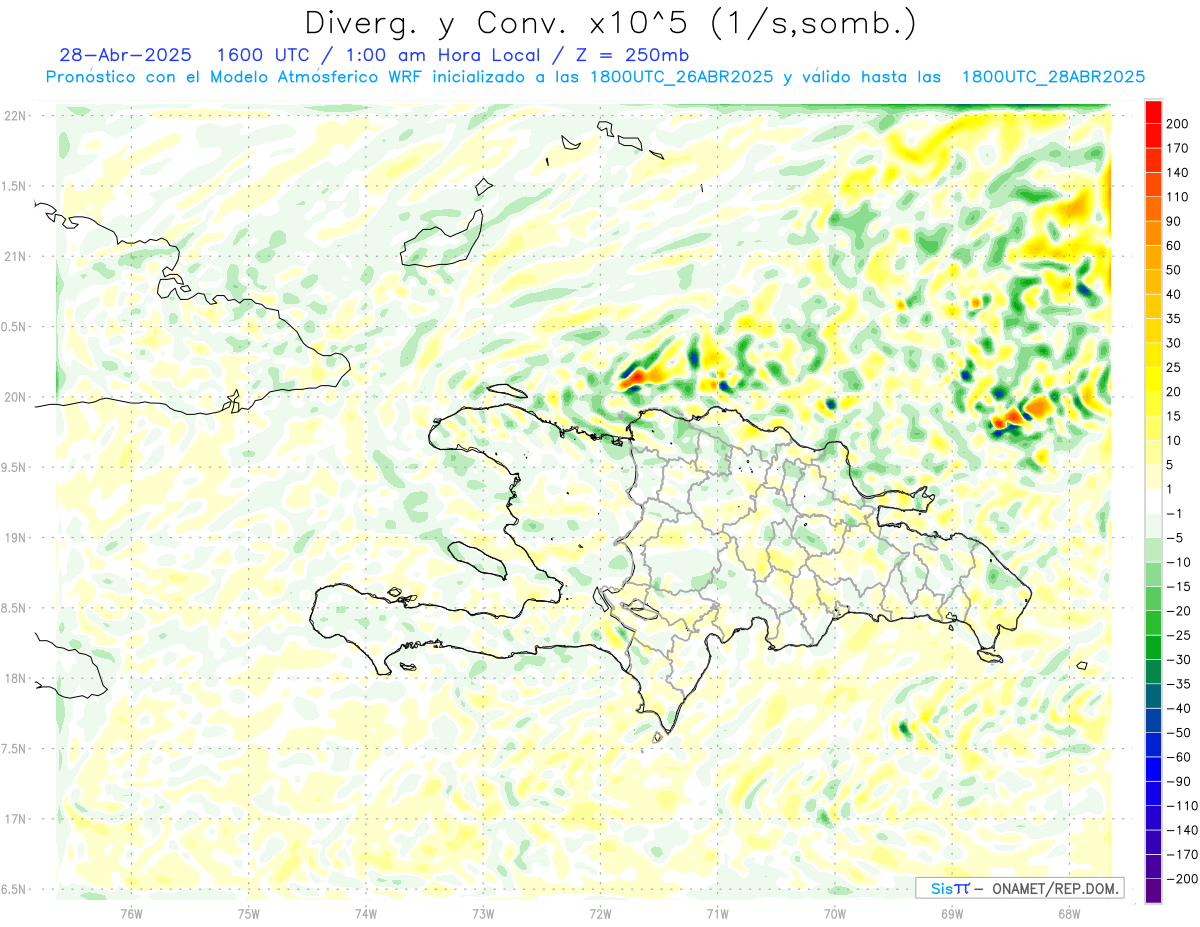Select the purple bottom swatch of colorbar
This screenshot has width=1200, height=927.
pyautogui.click(x=1153, y=890)
